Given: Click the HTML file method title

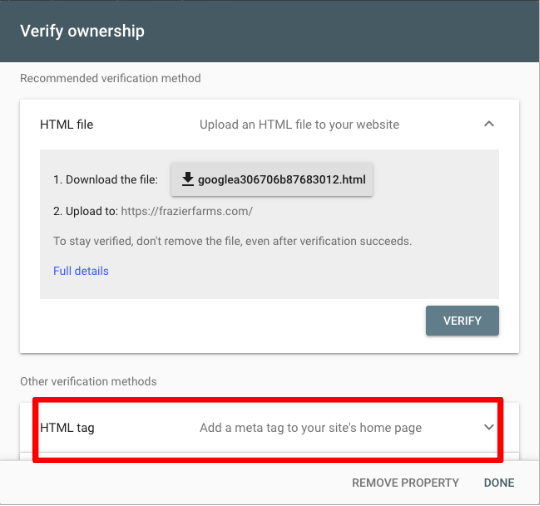Looking at the screenshot, I should point(67,124).
